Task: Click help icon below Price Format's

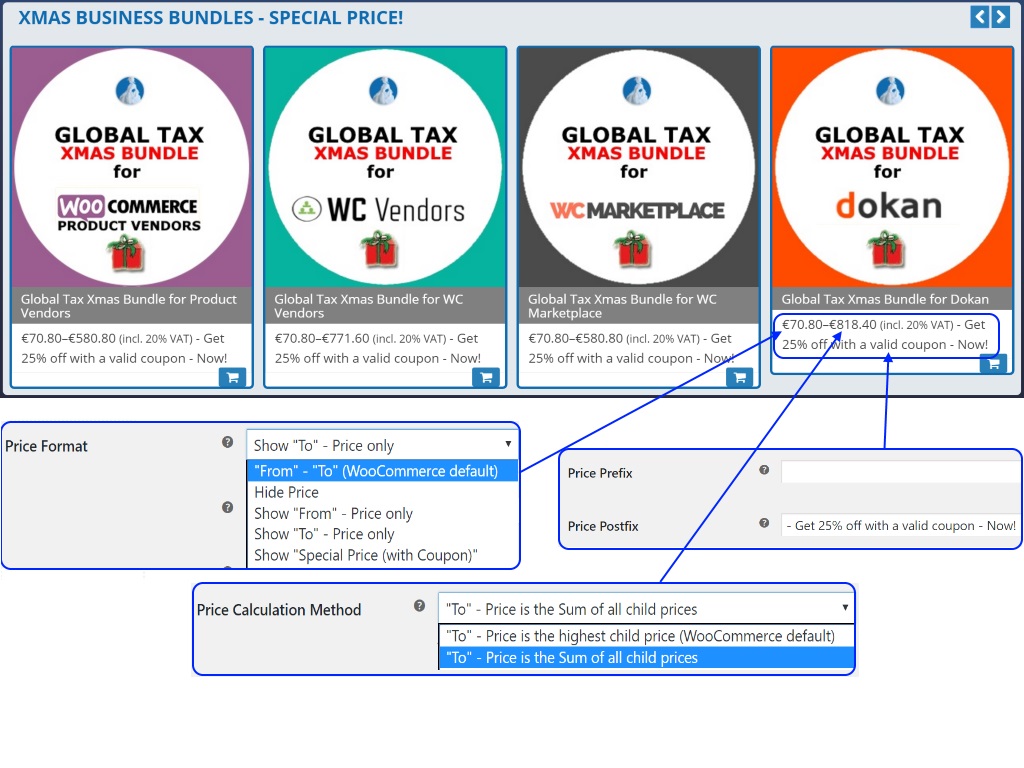Action: (x=227, y=507)
